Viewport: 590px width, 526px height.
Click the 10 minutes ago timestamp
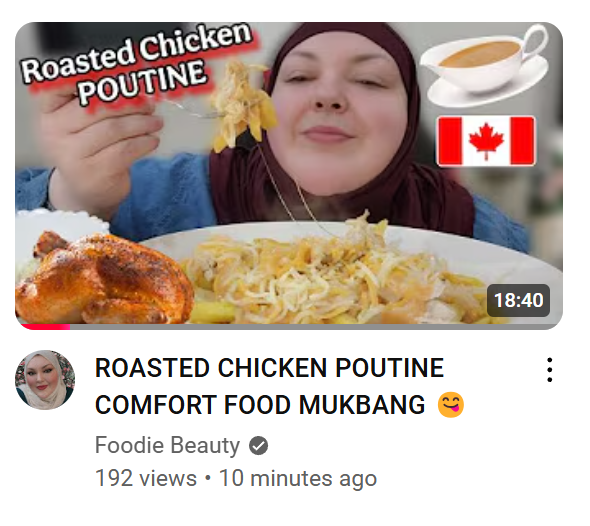[298, 478]
